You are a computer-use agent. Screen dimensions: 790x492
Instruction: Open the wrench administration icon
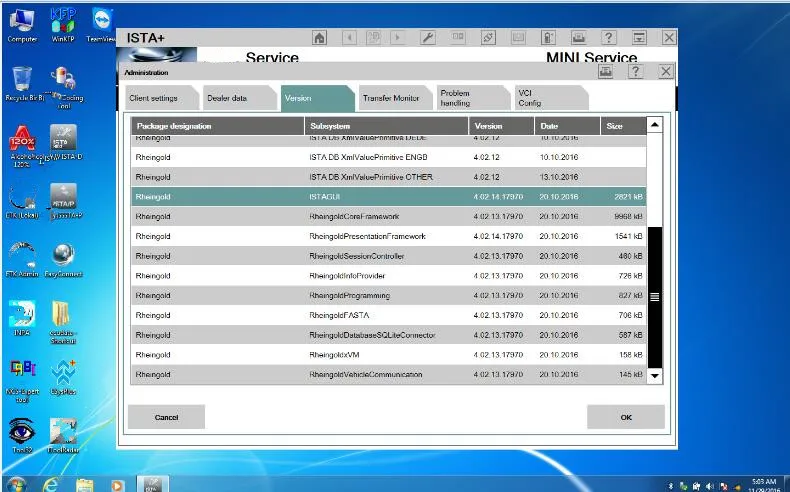[x=427, y=38]
